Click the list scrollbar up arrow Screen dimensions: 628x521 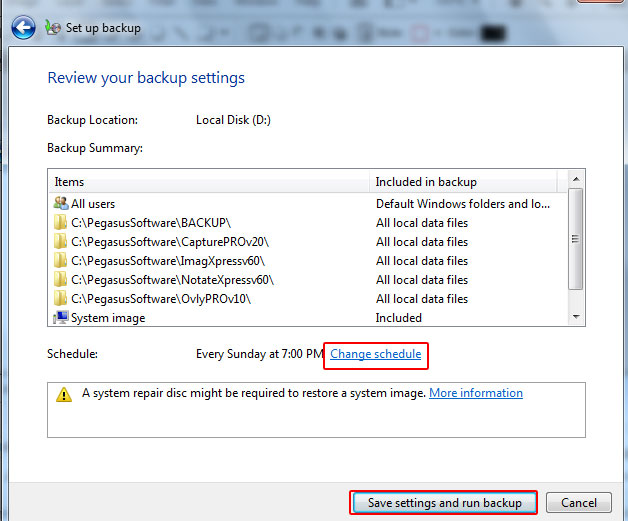[x=576, y=179]
